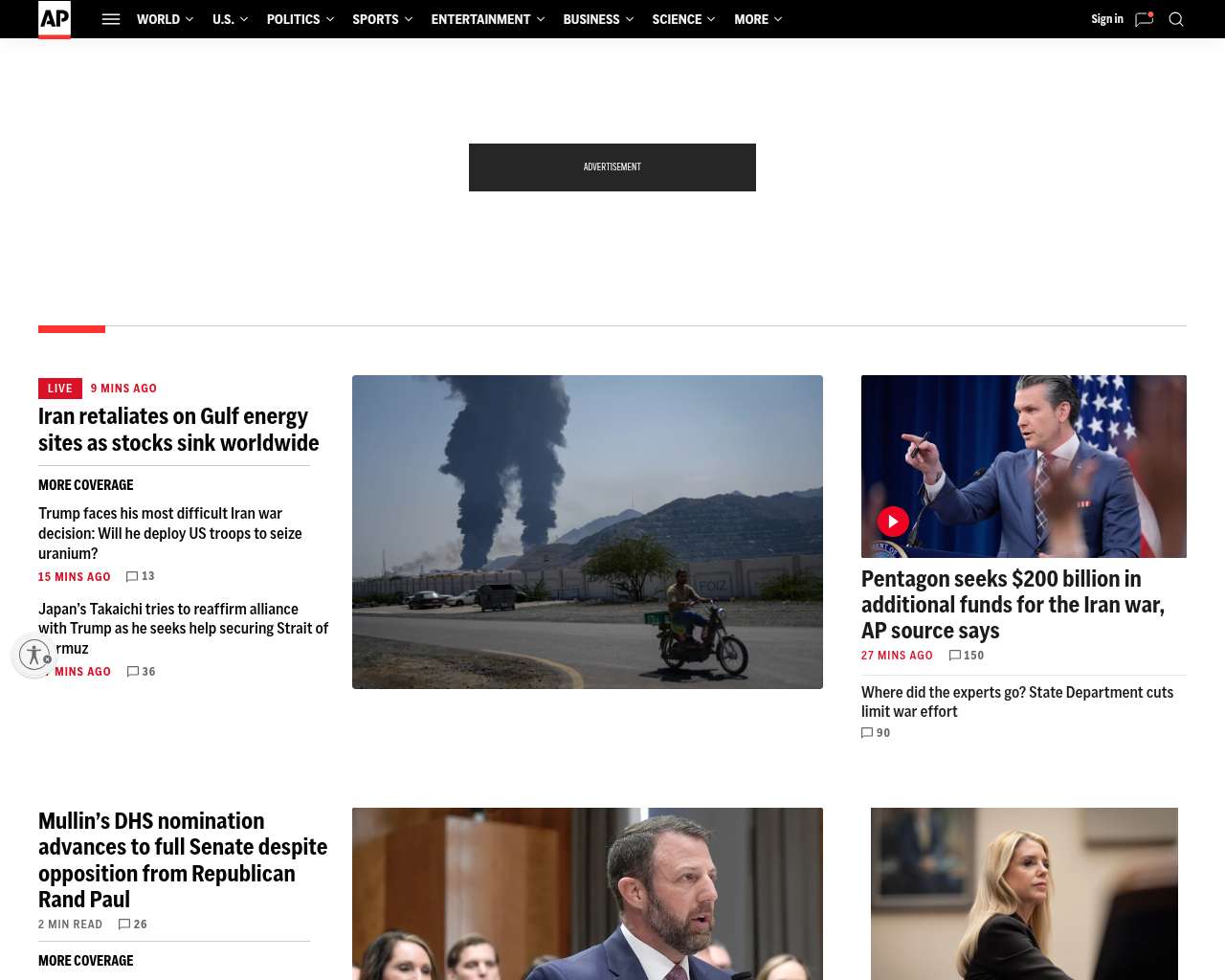Read Mullin's DHS nomination headline
This screenshot has width=1225, height=980.
click(x=183, y=860)
